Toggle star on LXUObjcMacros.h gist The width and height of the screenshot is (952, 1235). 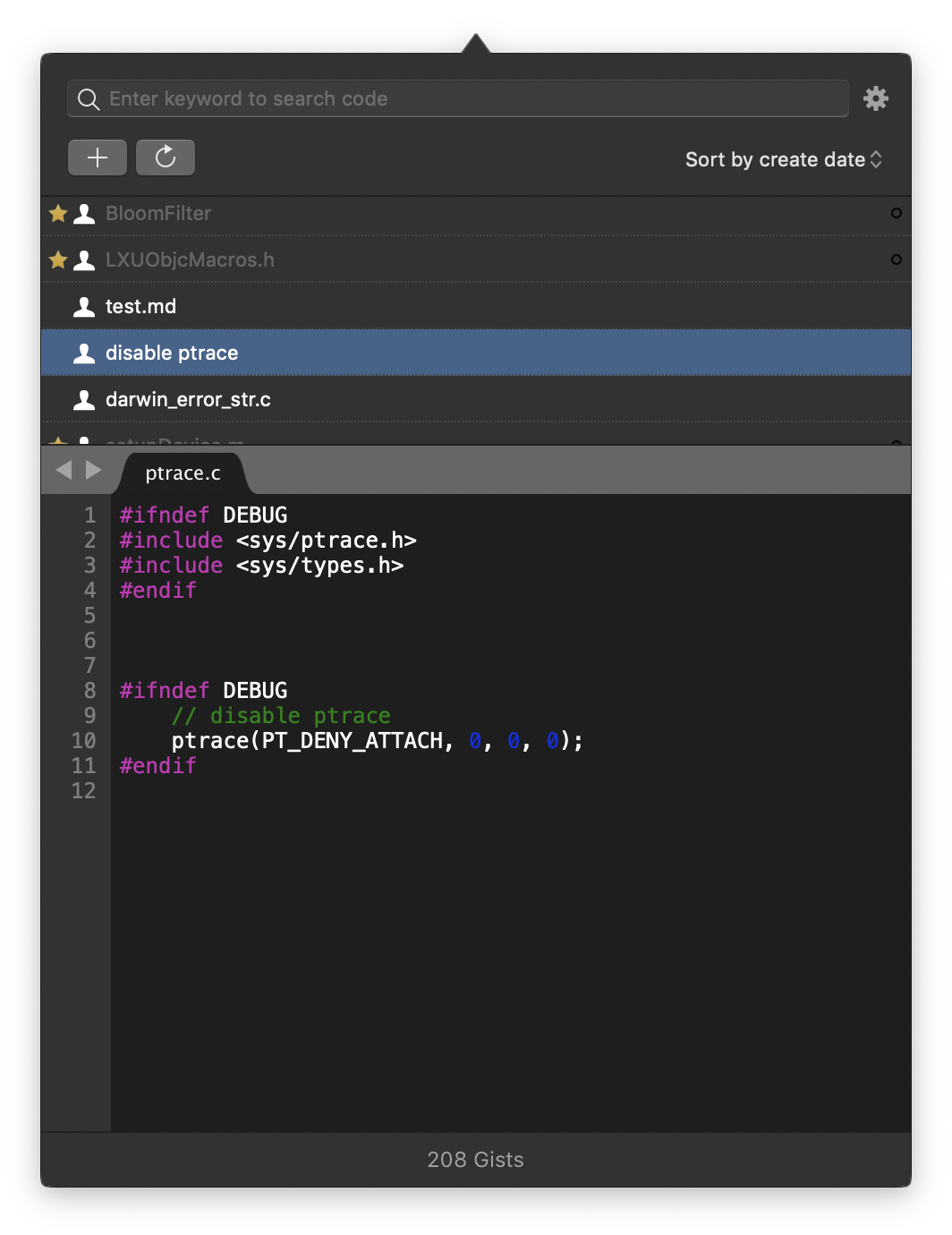click(58, 260)
